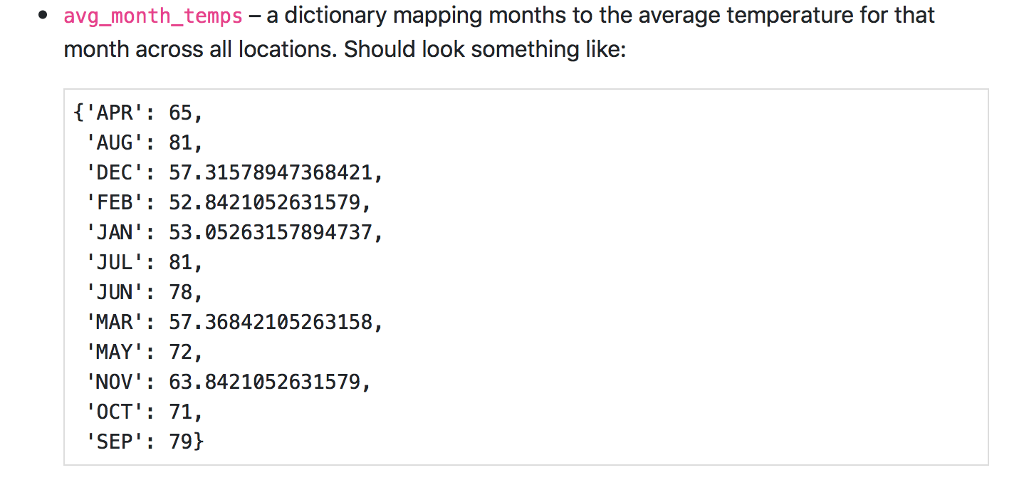Click the 'JAN' dictionary key

point(114,232)
